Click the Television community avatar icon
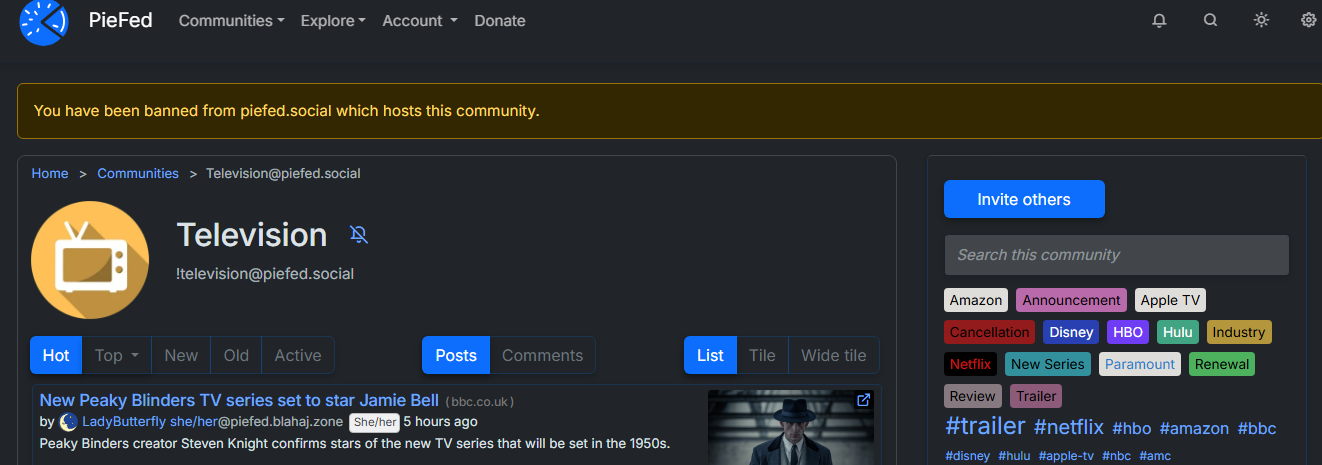 click(x=90, y=260)
